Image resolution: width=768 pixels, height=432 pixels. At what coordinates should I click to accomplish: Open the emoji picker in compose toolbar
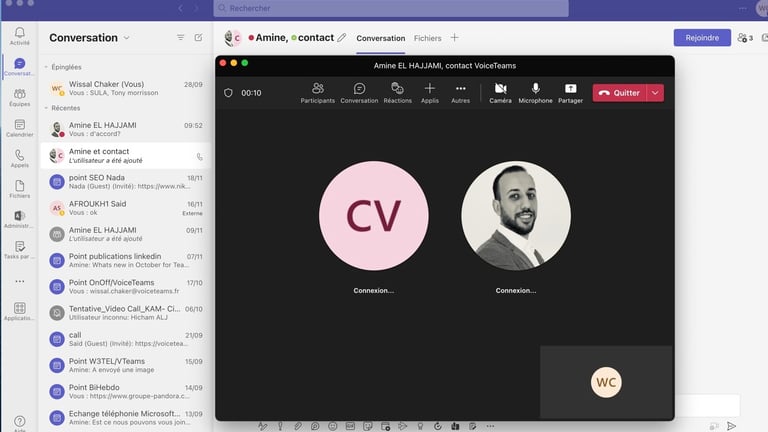pos(333,426)
